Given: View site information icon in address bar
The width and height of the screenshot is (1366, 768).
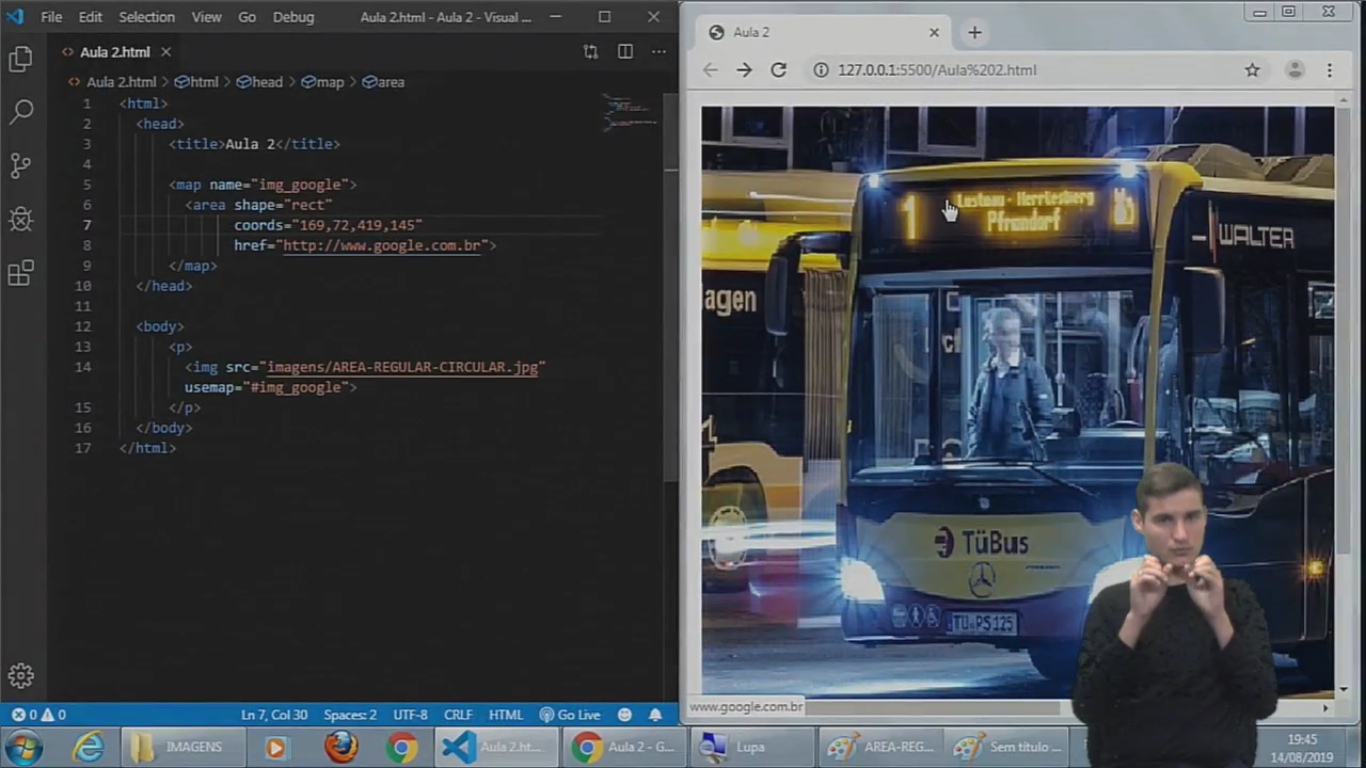Looking at the screenshot, I should click(x=821, y=70).
